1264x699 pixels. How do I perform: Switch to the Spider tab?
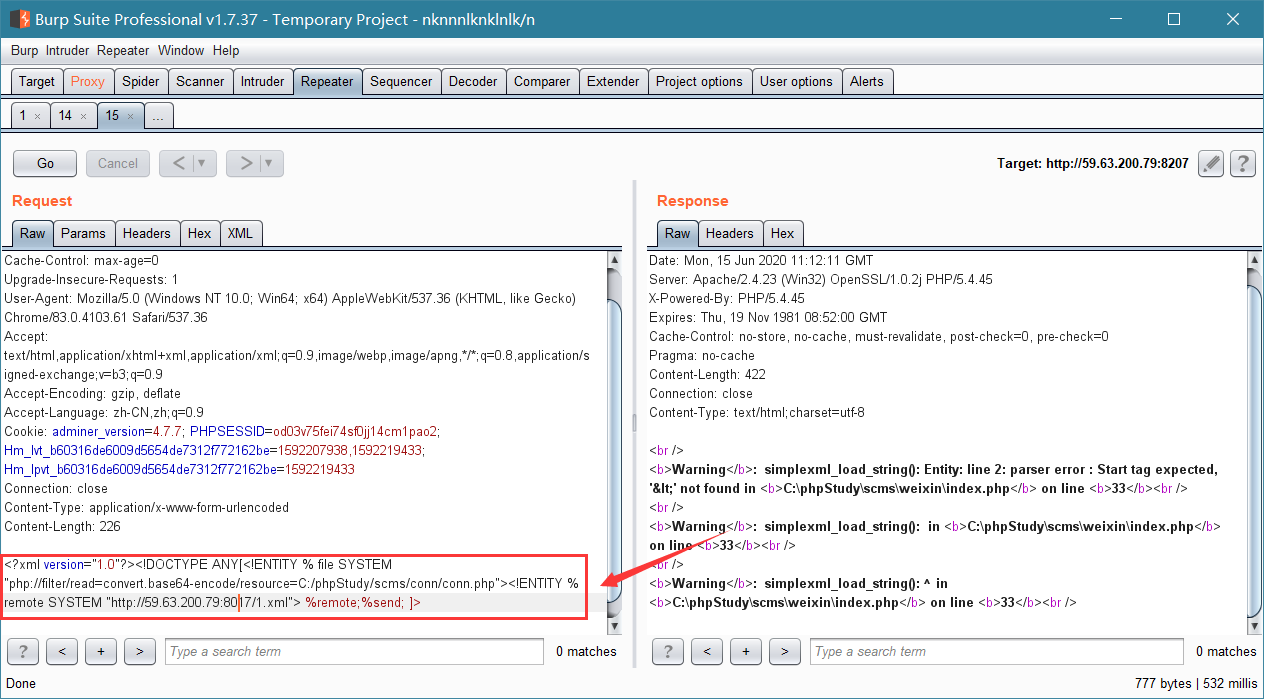point(141,81)
